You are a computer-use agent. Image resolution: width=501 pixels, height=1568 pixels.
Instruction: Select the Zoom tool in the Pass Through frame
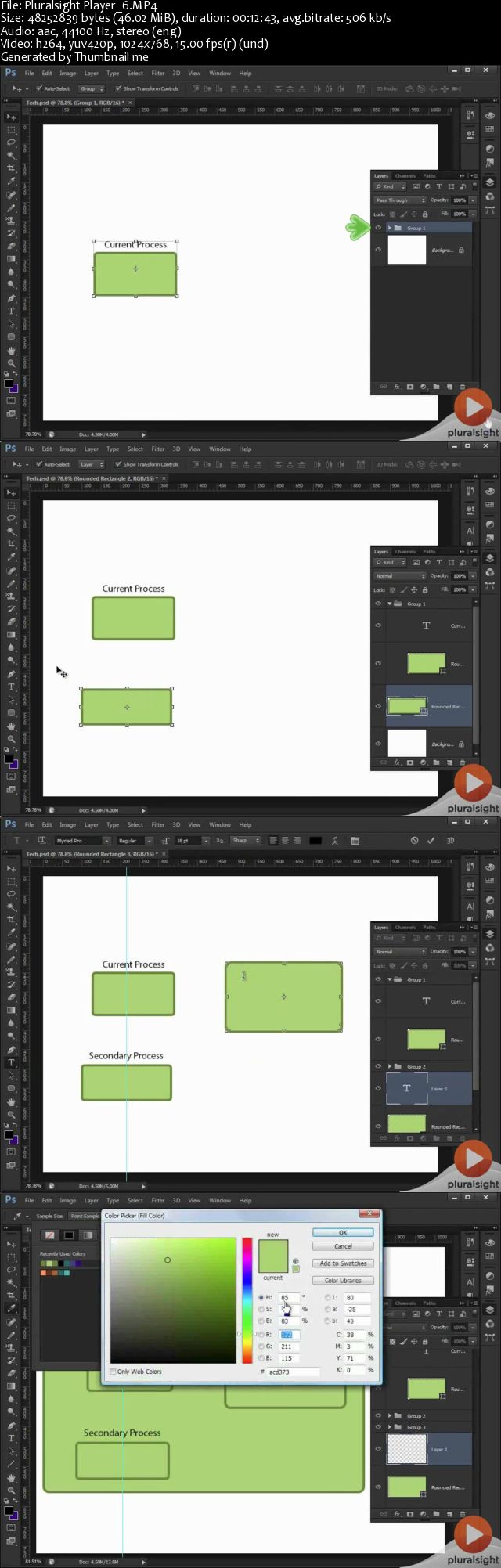[x=11, y=363]
